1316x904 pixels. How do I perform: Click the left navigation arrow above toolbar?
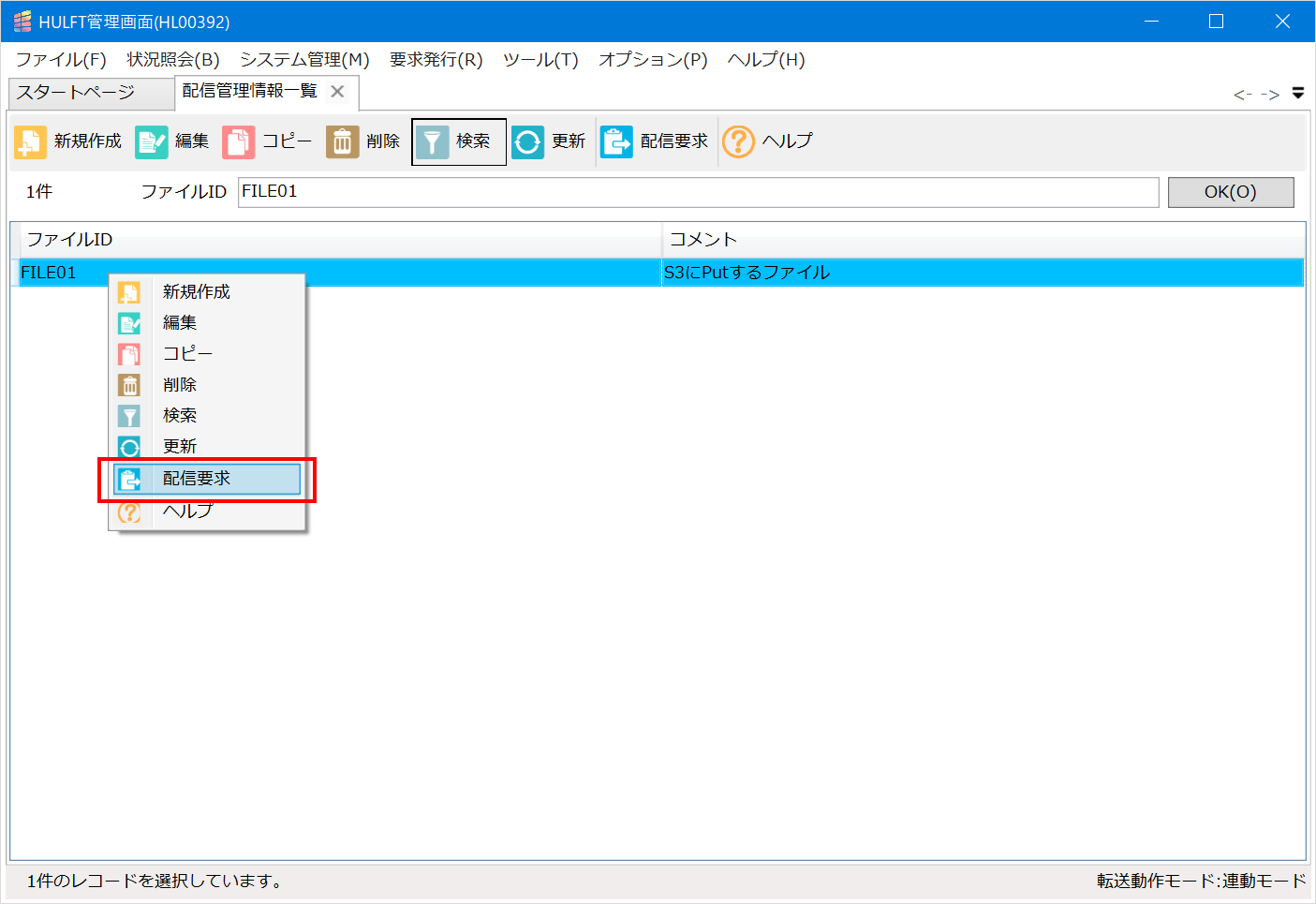point(1241,94)
